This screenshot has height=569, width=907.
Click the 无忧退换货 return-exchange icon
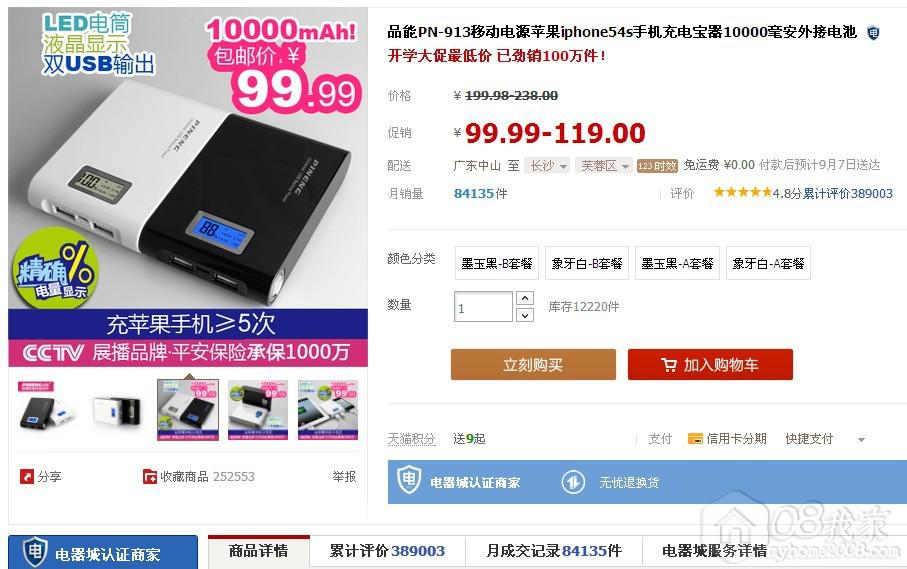[x=573, y=482]
